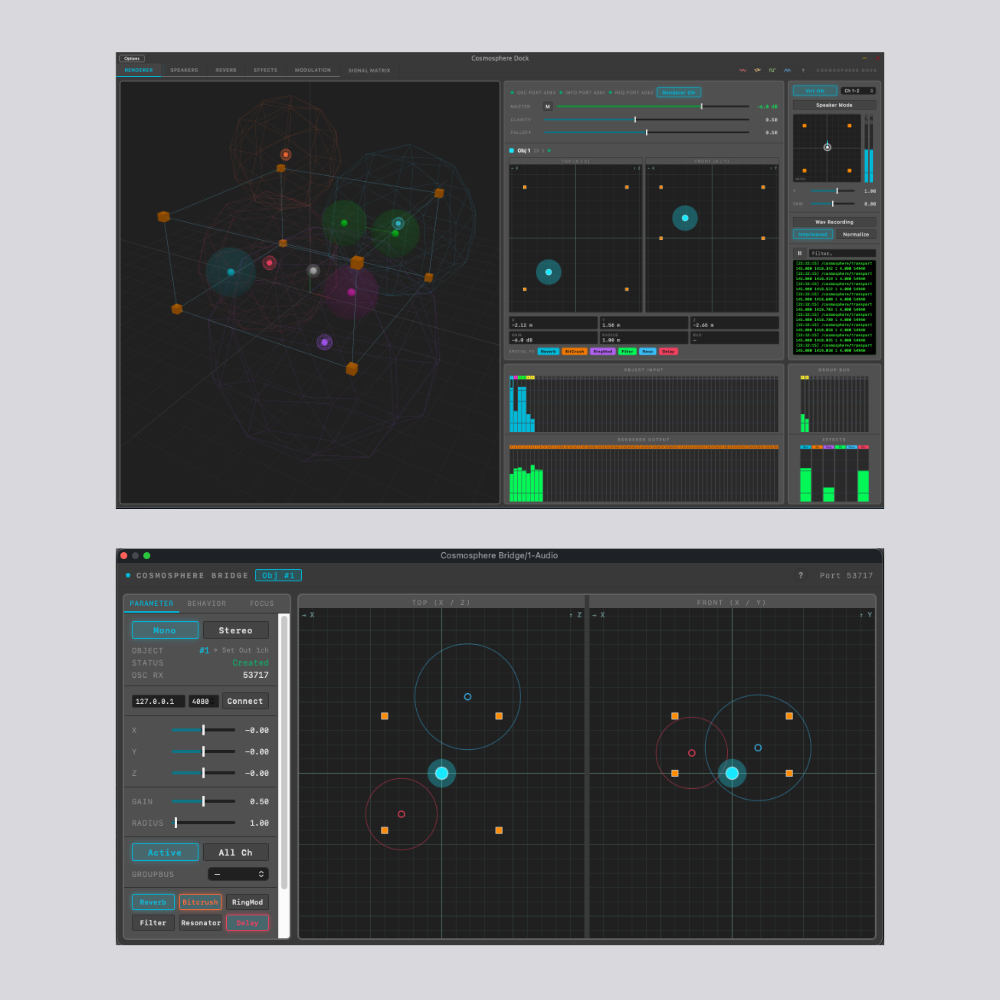
Task: Click the cyan object in Dock front view
Action: [x=685, y=218]
